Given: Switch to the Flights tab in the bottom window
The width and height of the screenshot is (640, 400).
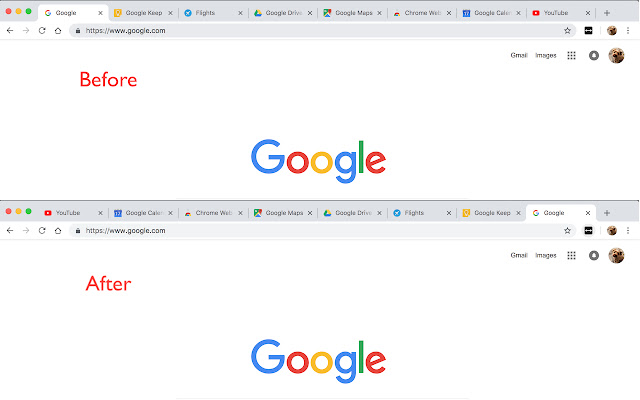Looking at the screenshot, I should 417,213.
